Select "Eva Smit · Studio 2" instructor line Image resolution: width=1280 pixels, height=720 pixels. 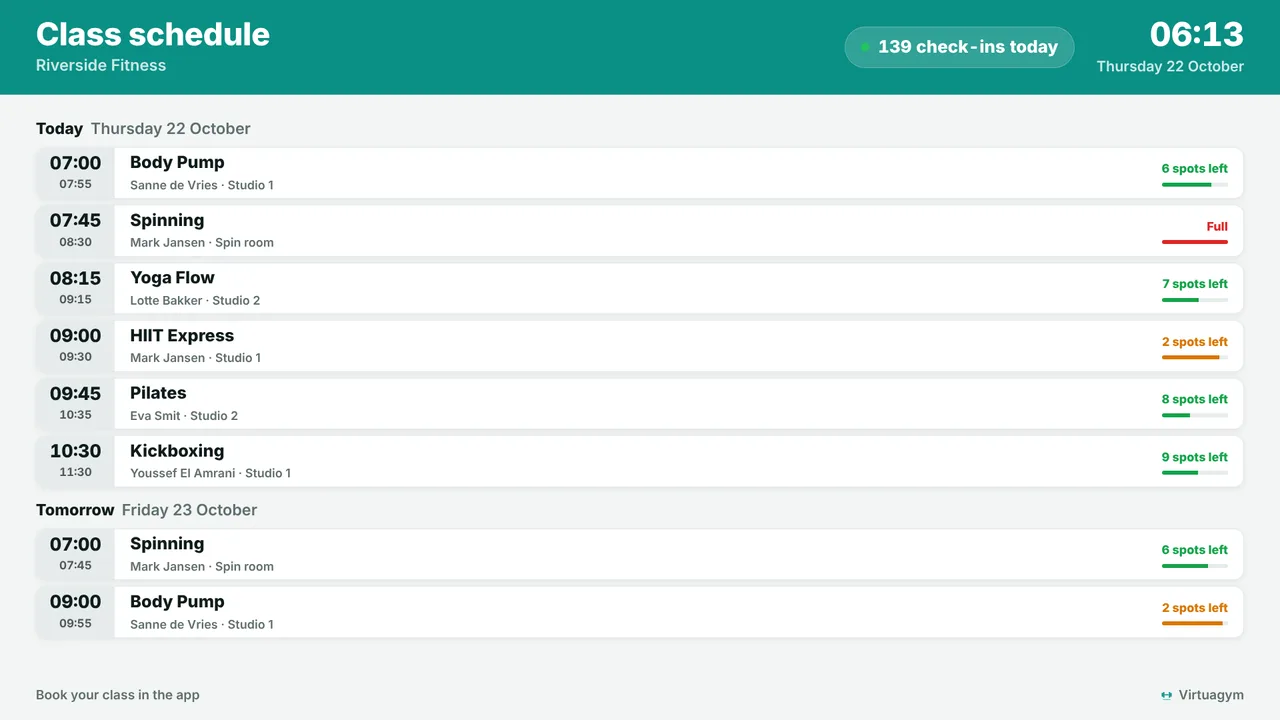(184, 416)
